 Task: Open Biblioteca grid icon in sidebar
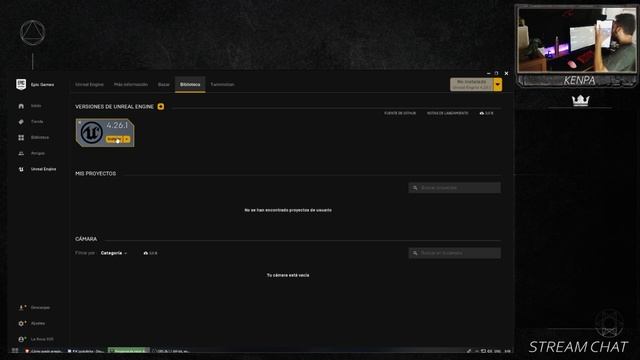(21, 138)
